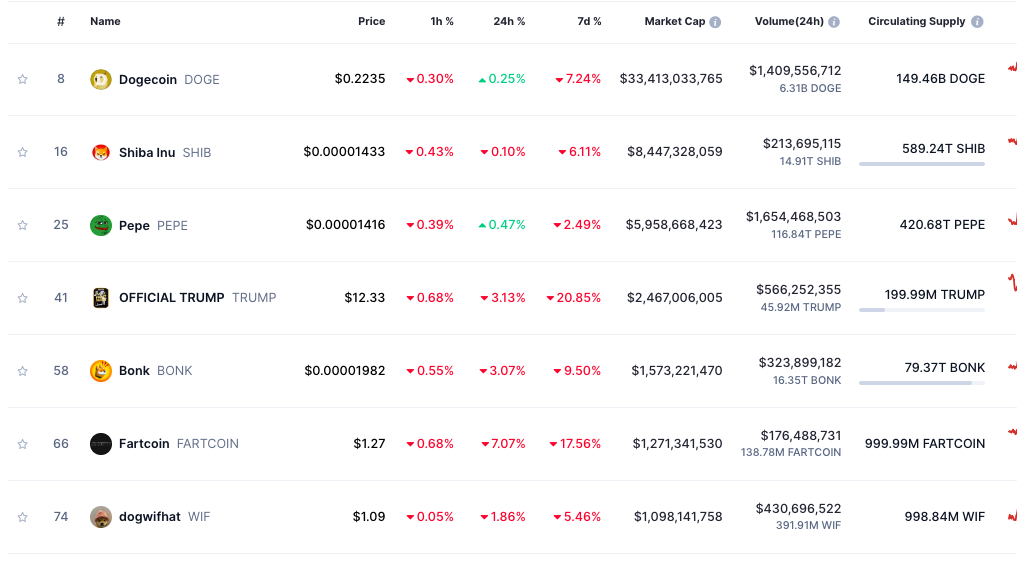Click the OFFICIAL TRUMP coin icon
The height and width of the screenshot is (561, 1017).
coord(101,298)
